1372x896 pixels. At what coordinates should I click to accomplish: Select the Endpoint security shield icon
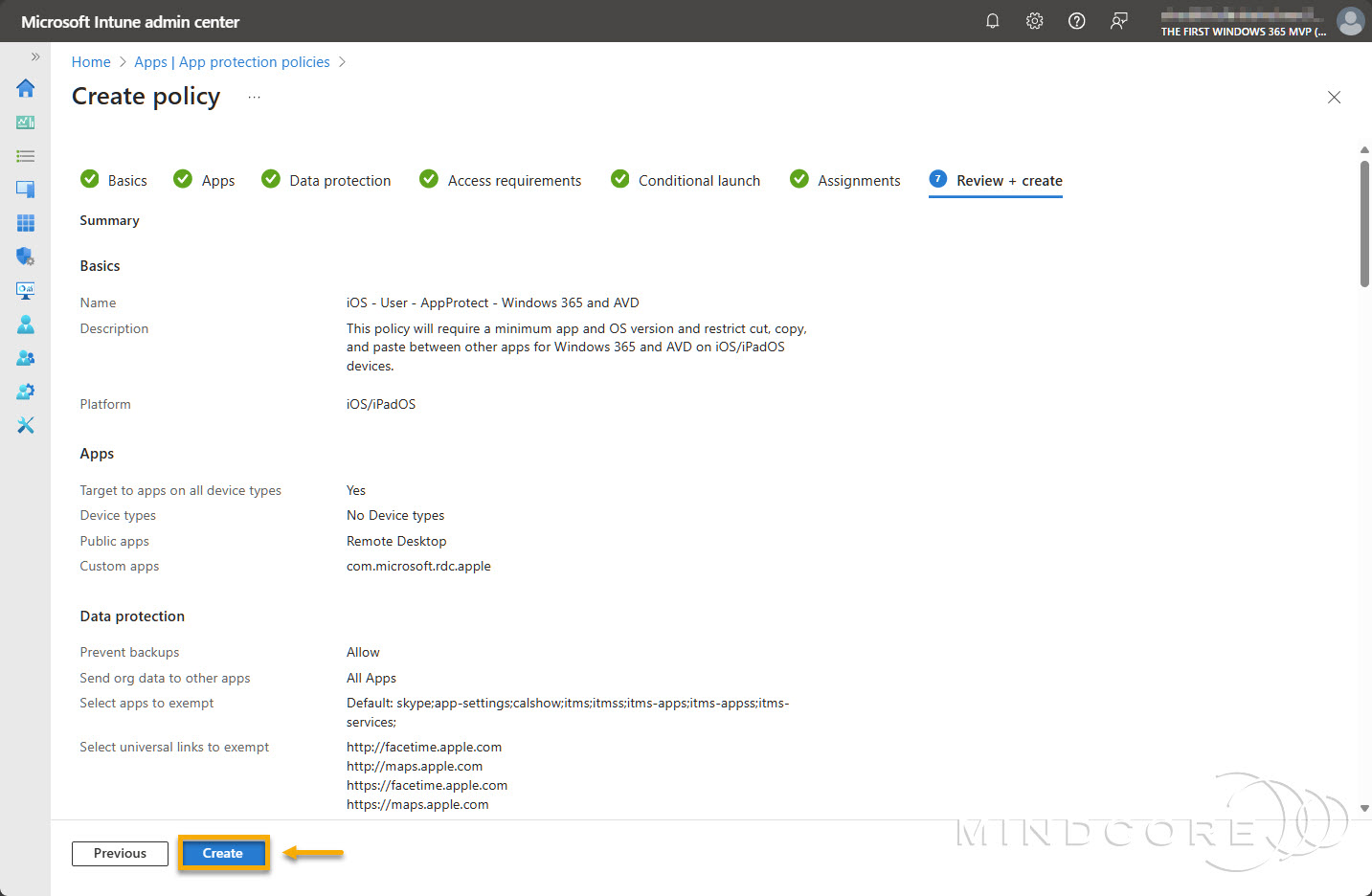tap(25, 256)
